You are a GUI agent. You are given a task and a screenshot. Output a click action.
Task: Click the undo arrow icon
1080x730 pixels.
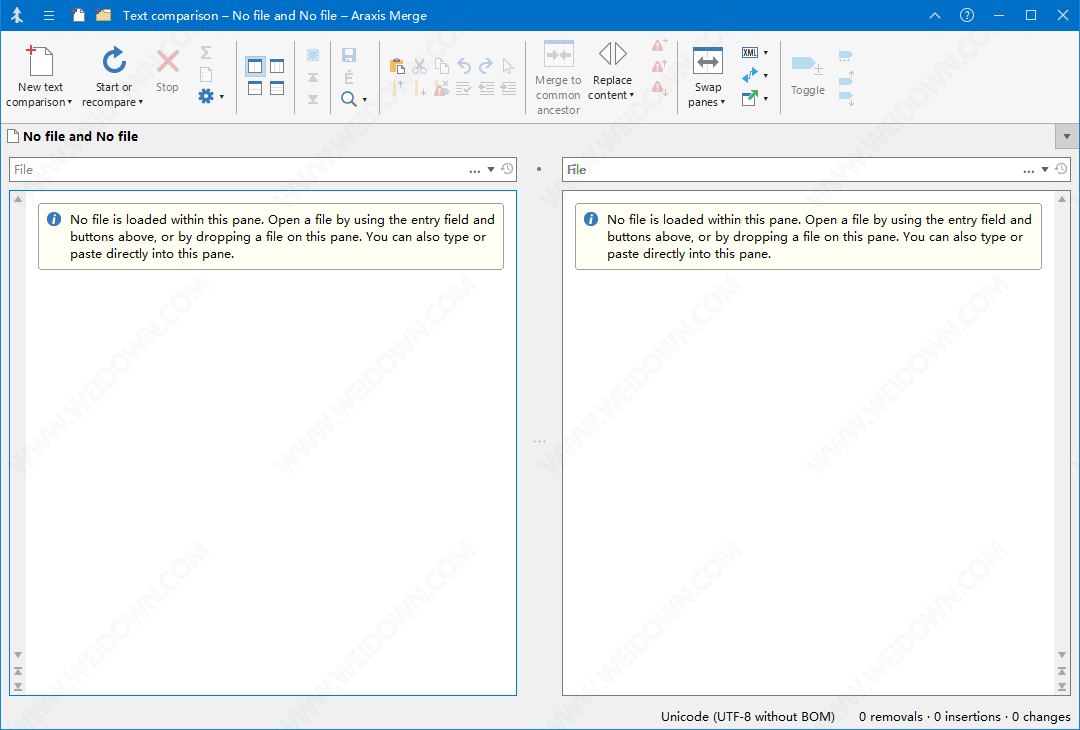point(464,66)
